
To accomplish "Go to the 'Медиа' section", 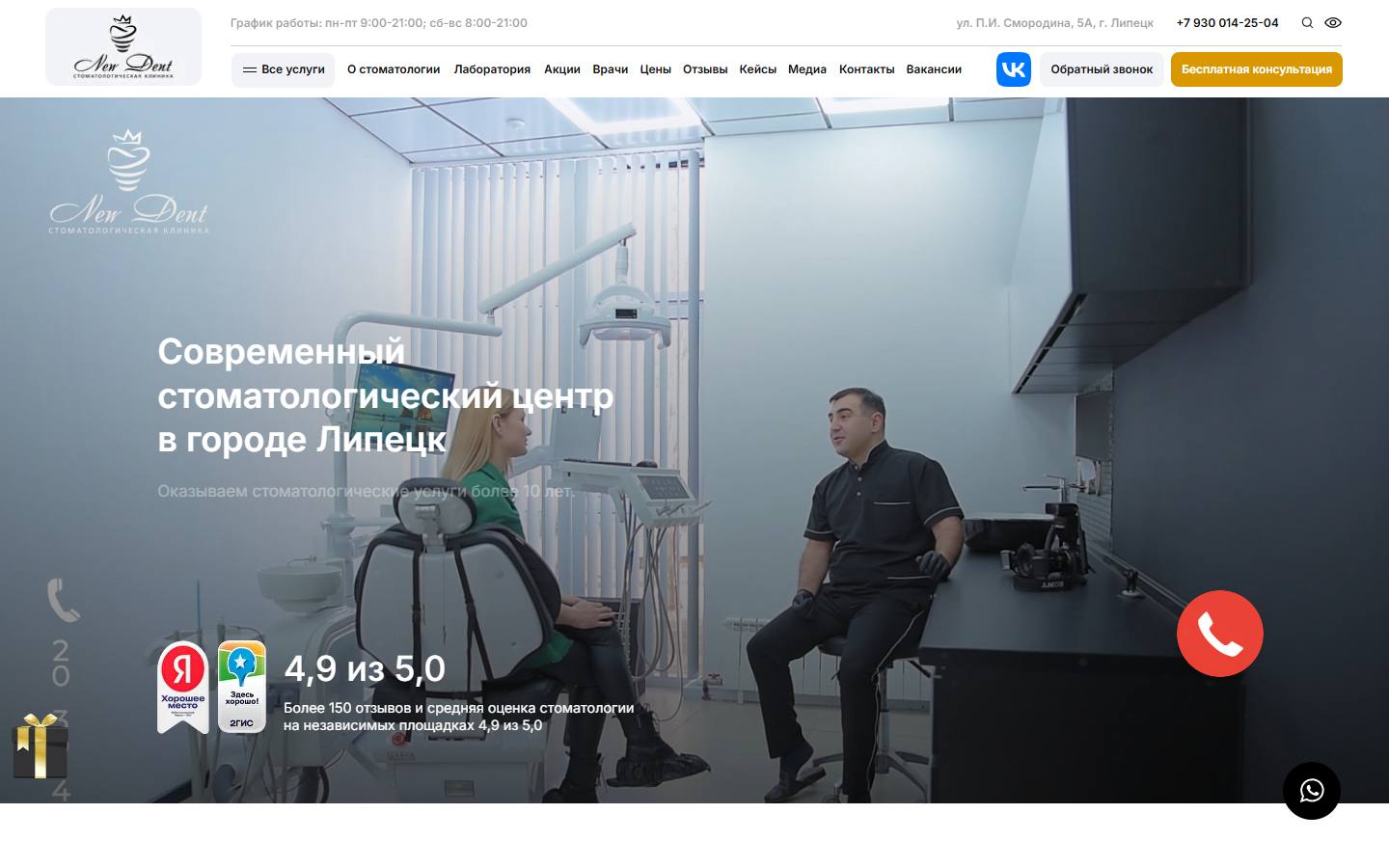I will point(807,69).
